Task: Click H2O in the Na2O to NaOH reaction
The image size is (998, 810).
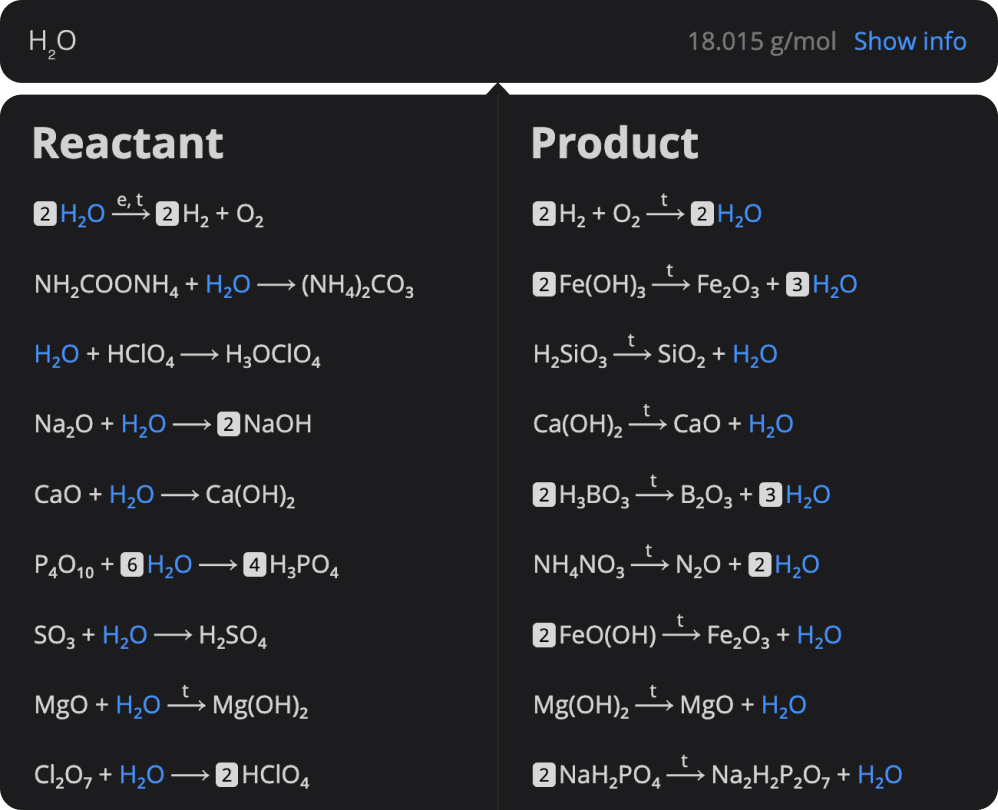Action: tap(144, 423)
